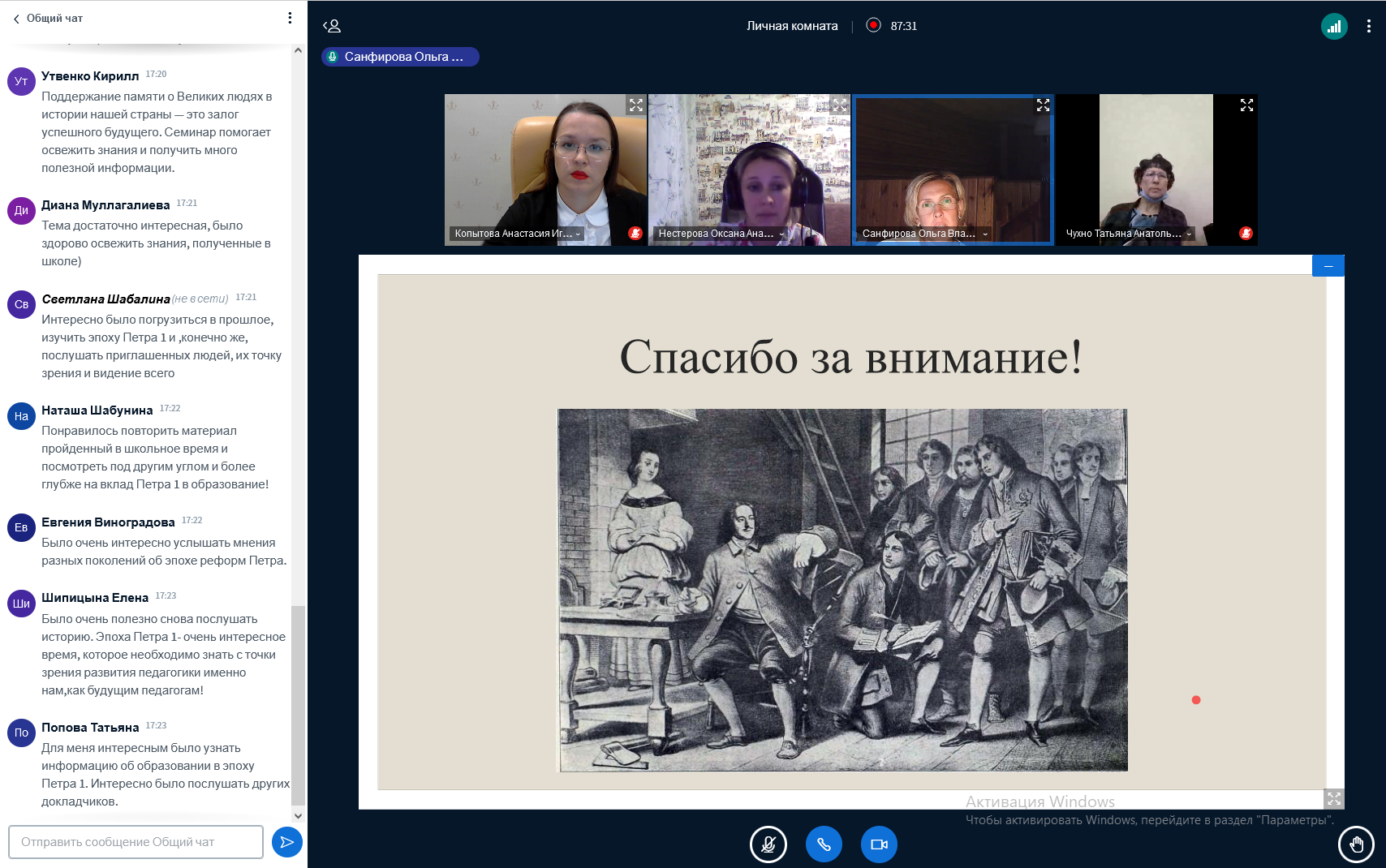Screen dimensions: 1386x868
Task: Send chat message arrow button
Action: coord(286,842)
